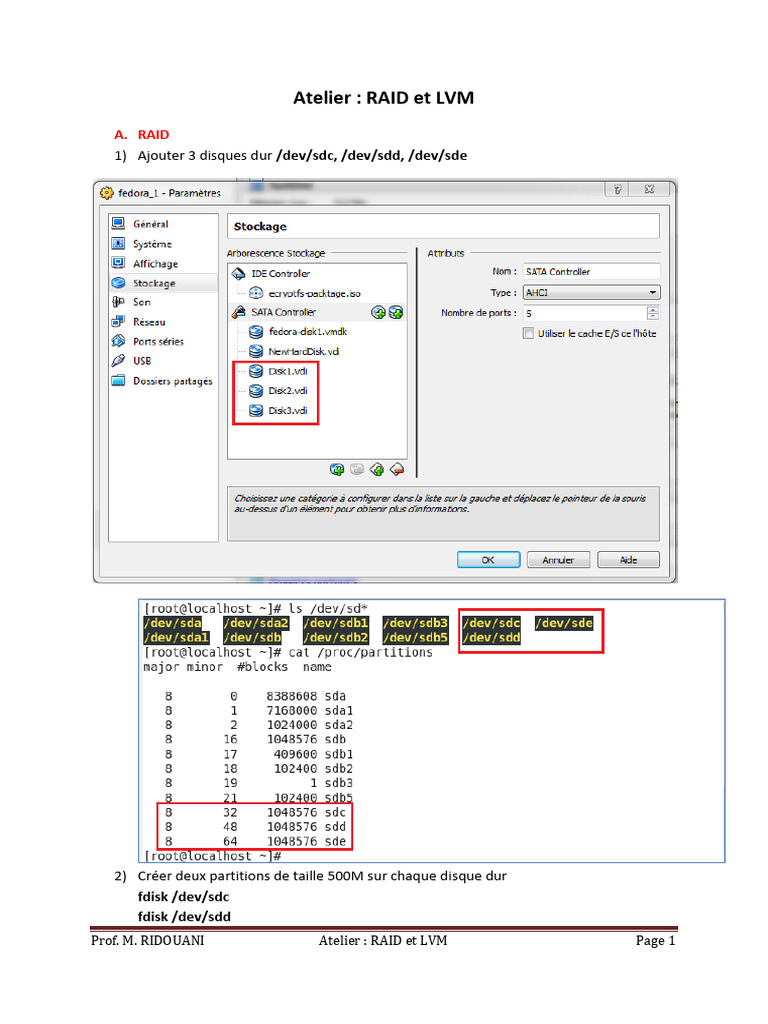Increase the Nombre de ports with up arrow
This screenshot has width=768, height=1024.
653,310
